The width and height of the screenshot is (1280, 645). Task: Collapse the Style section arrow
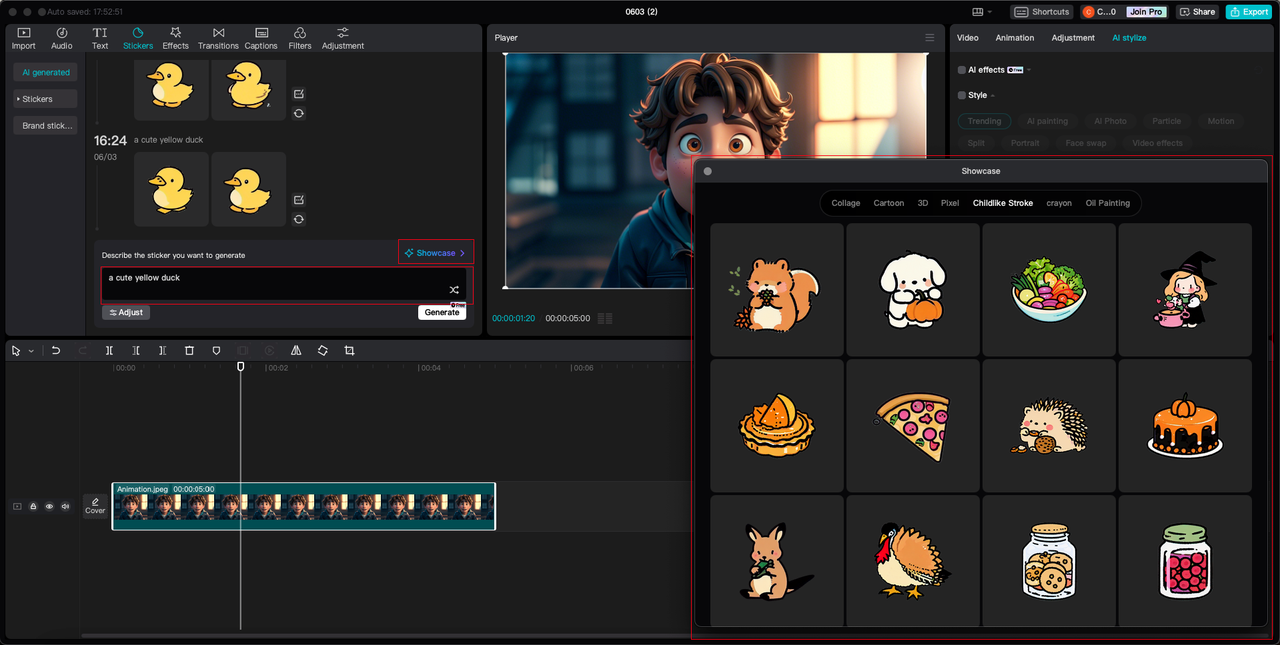[993, 96]
